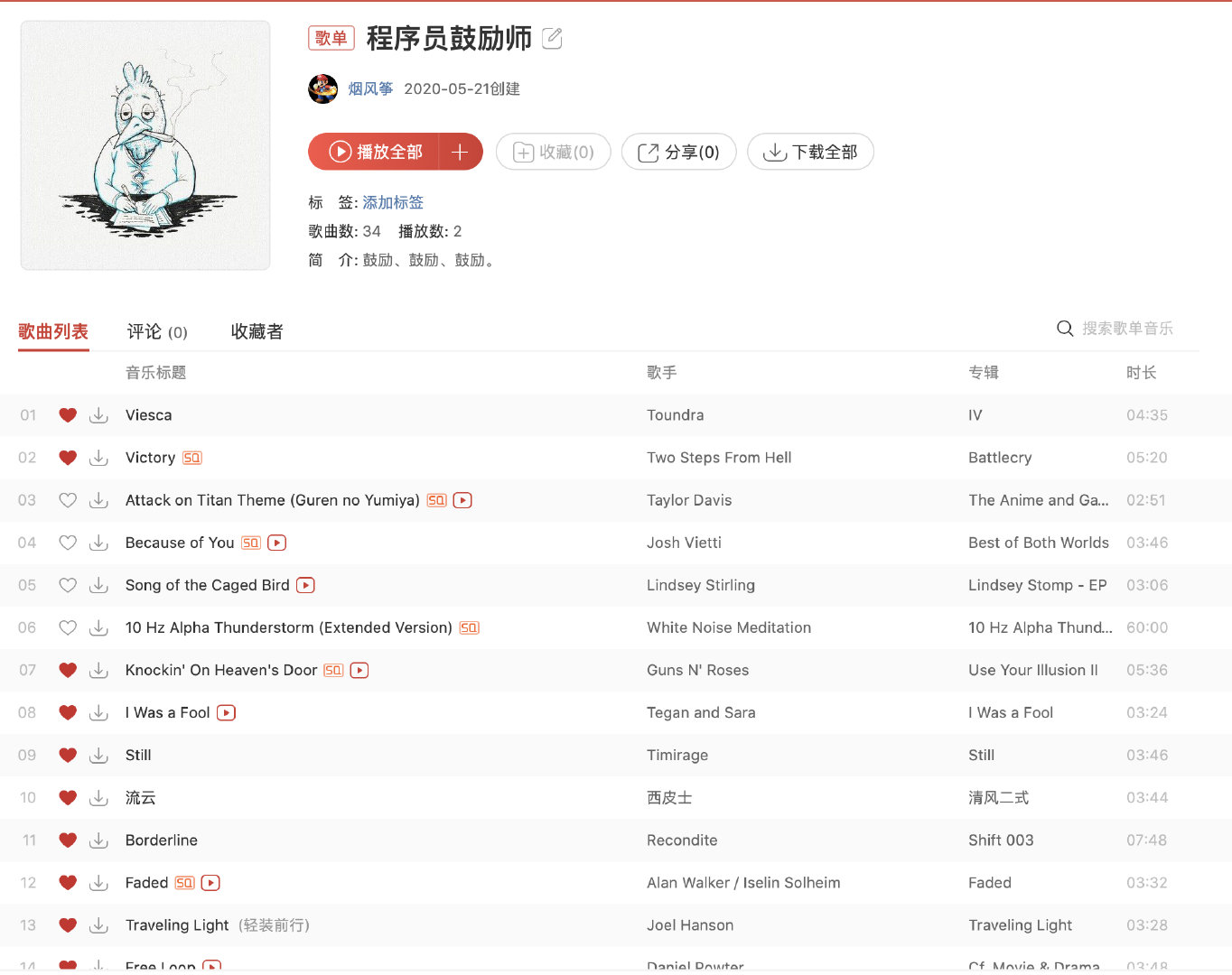Click the edit pencil icon beside playlist title
1232x975 pixels.
[x=552, y=38]
